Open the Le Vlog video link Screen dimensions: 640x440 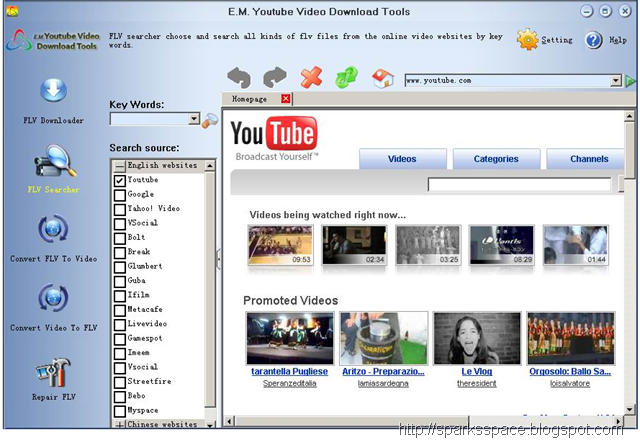point(477,371)
